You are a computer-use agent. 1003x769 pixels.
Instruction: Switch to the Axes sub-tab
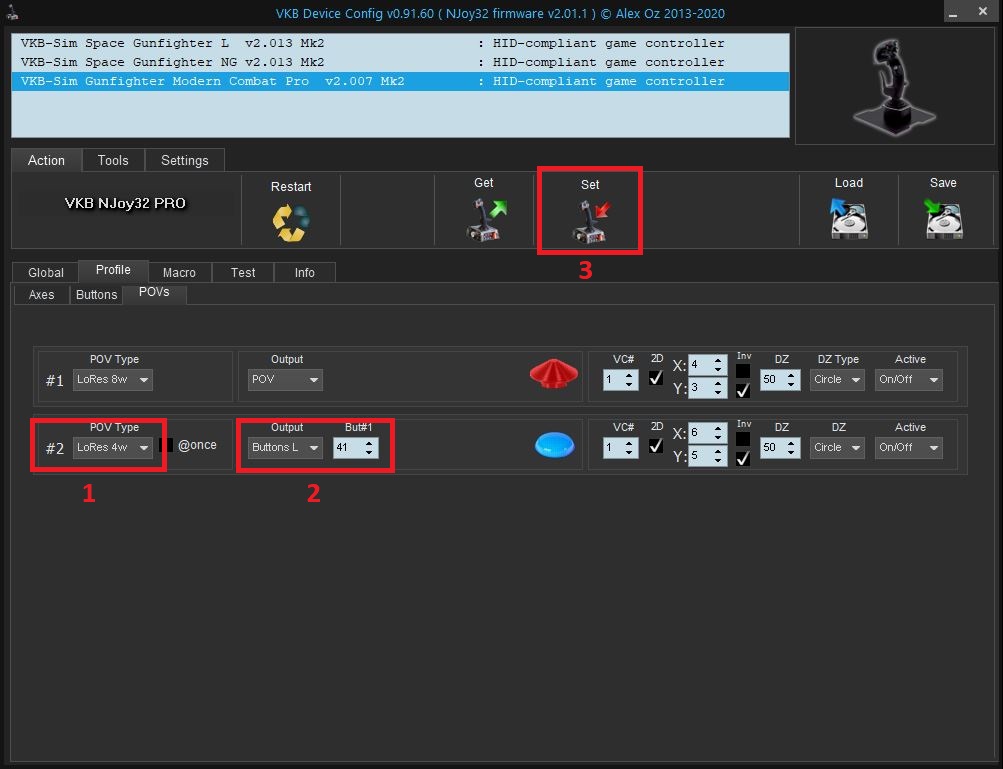(42, 294)
